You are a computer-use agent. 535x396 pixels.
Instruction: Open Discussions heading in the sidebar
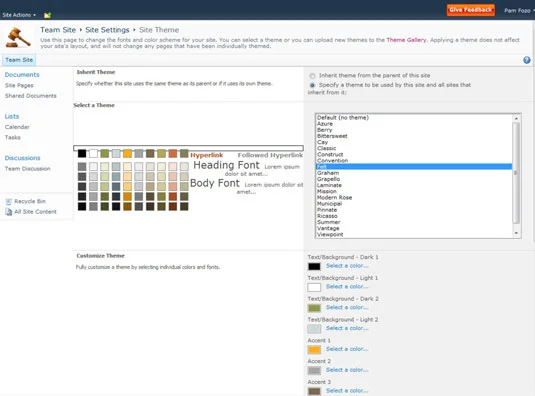click(x=23, y=158)
